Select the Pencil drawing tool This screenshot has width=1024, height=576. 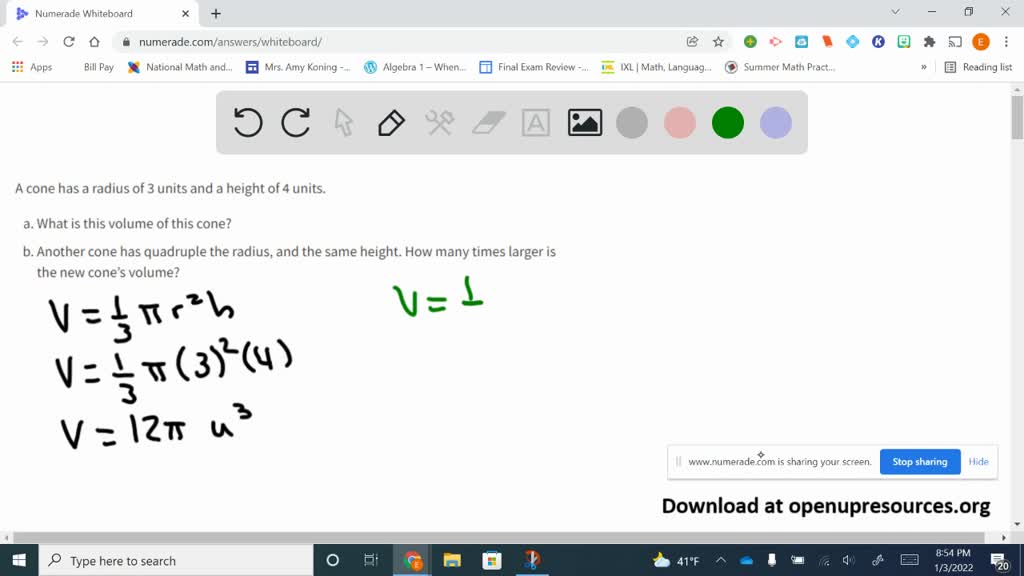coord(390,122)
